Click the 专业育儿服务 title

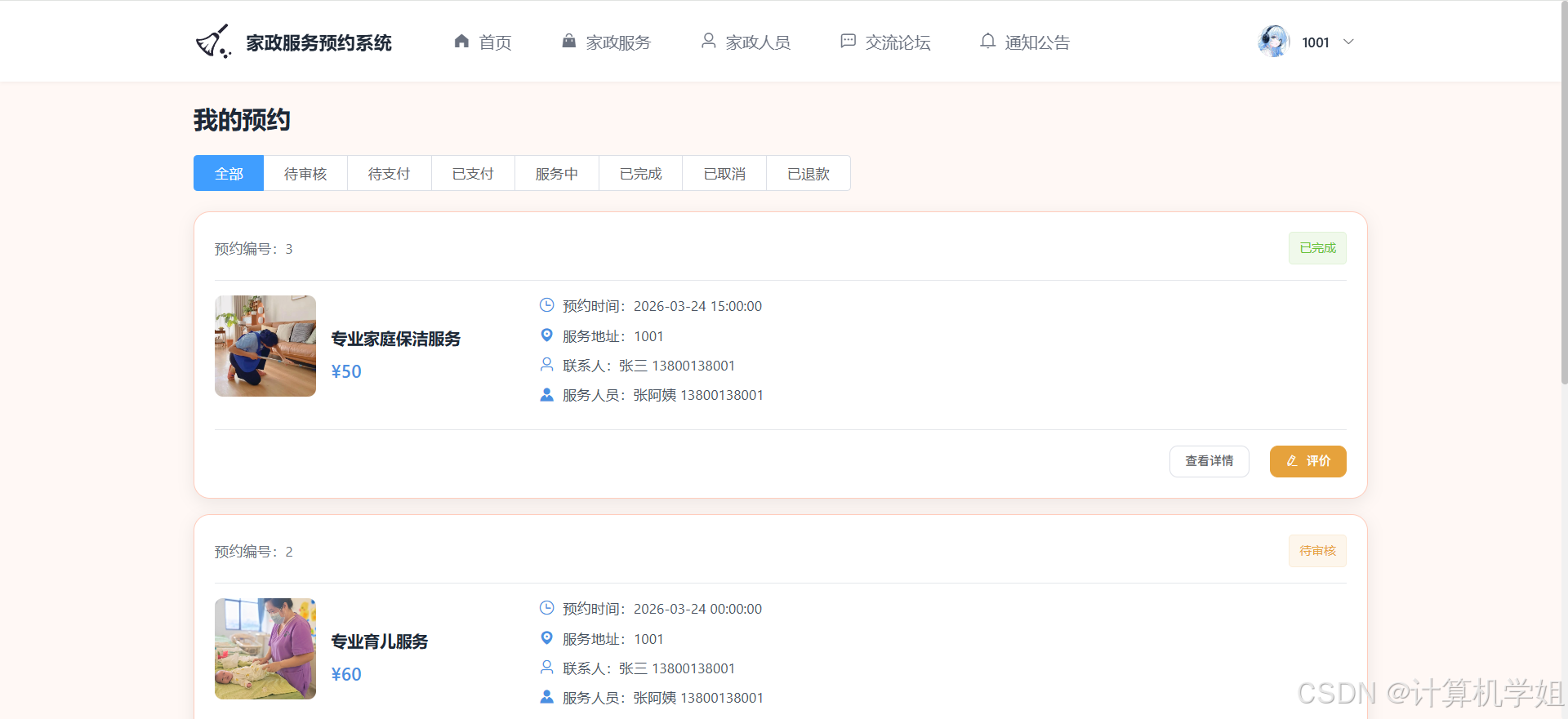click(380, 641)
